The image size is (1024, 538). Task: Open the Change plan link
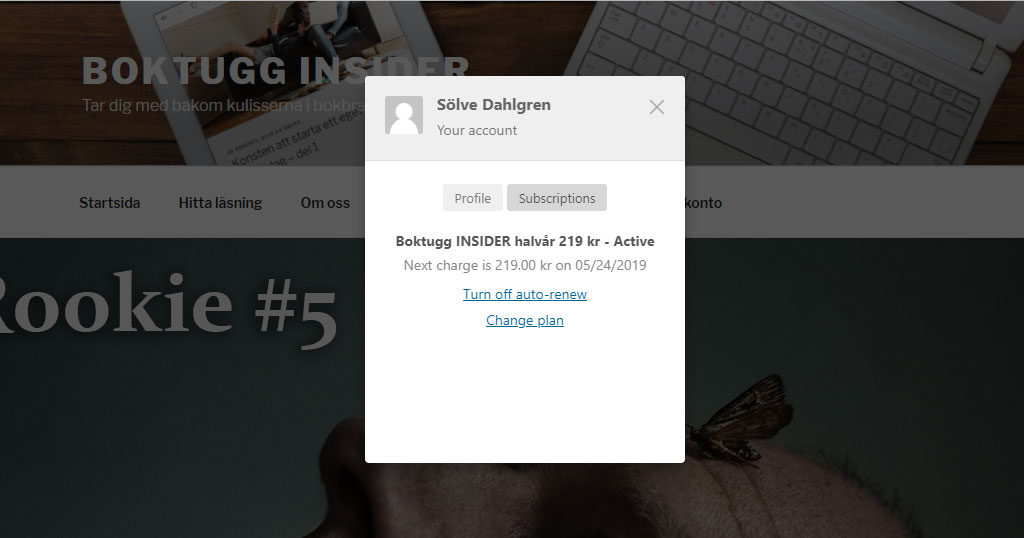pyautogui.click(x=525, y=321)
